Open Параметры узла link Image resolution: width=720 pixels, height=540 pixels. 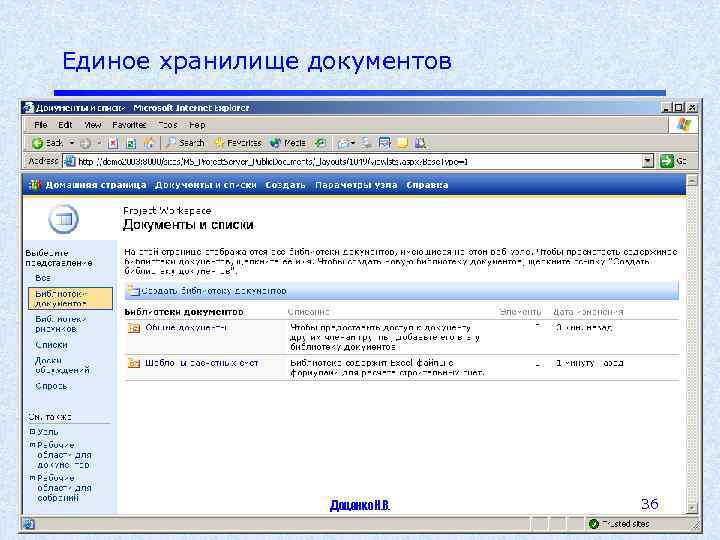tap(356, 185)
